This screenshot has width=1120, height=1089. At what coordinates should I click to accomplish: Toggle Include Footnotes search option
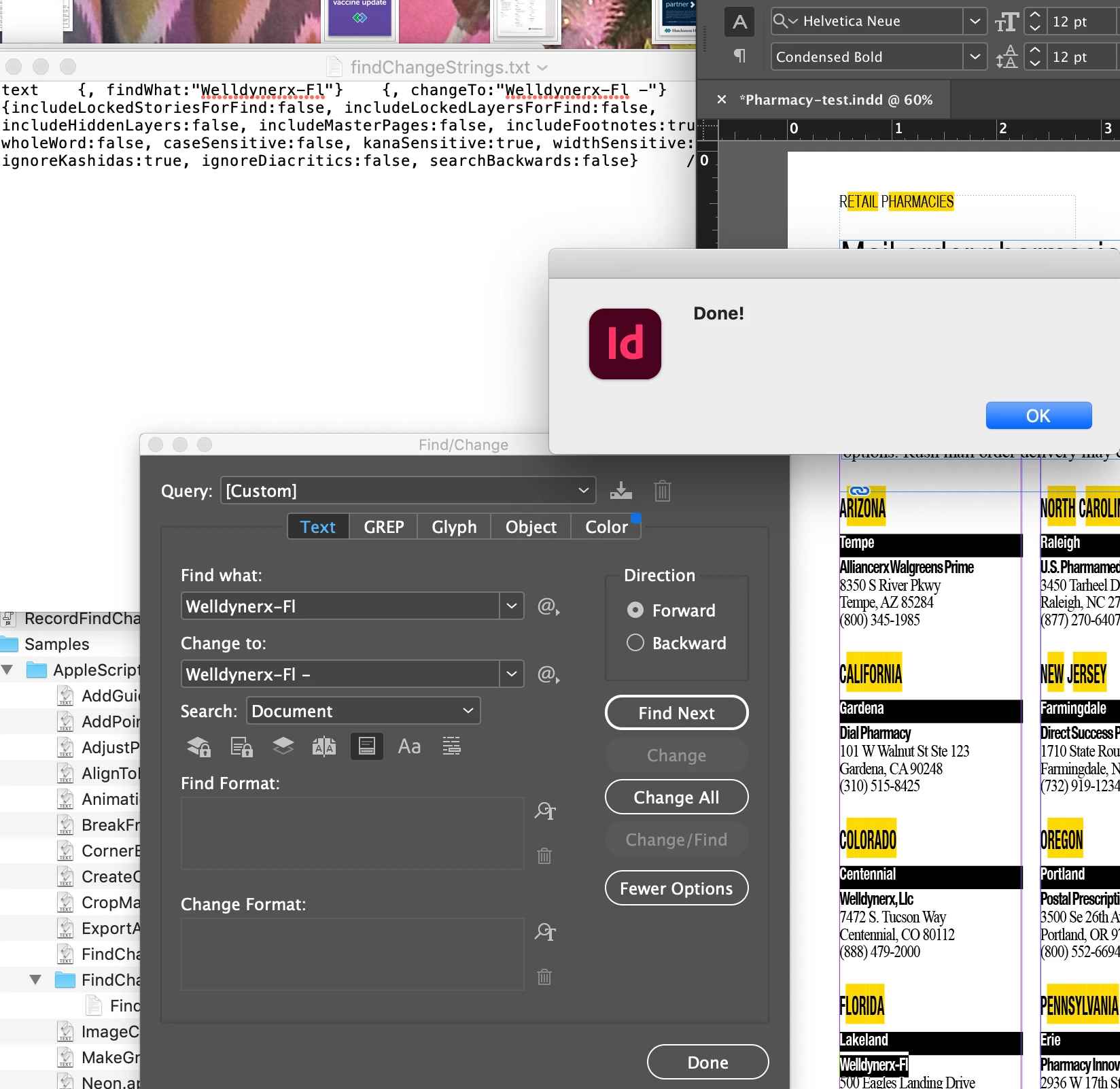click(367, 746)
